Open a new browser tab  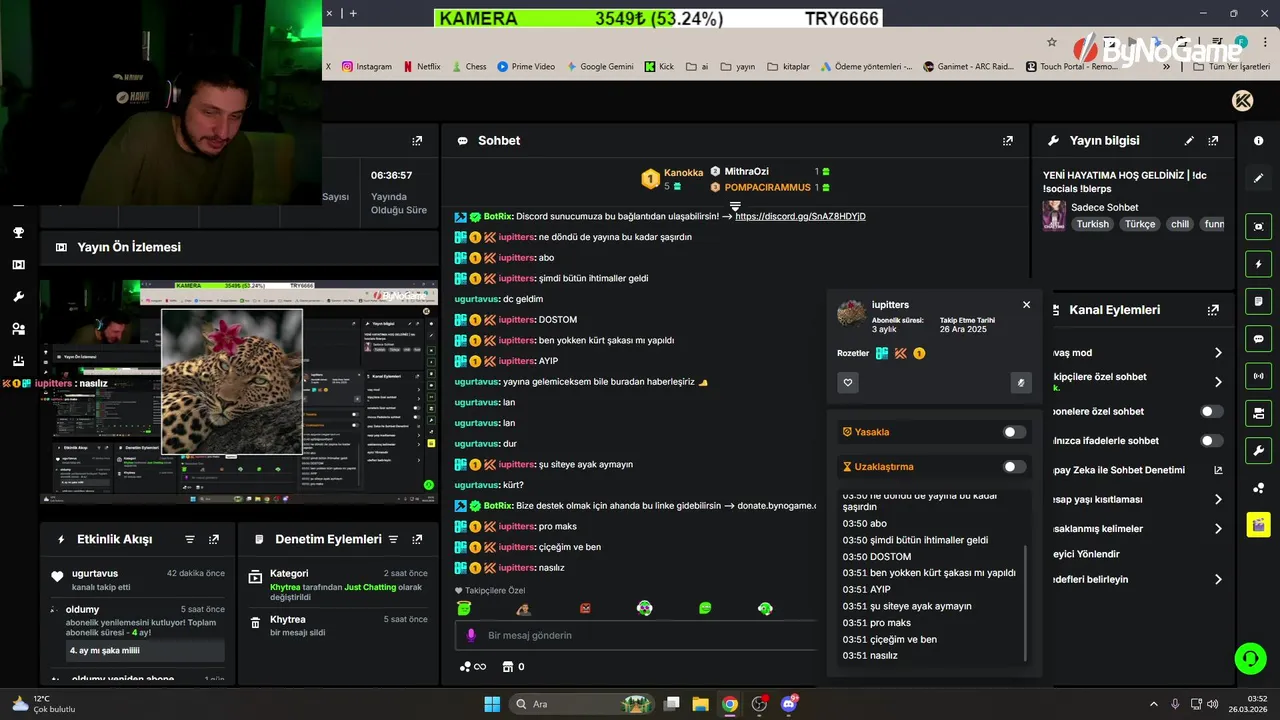353,13
